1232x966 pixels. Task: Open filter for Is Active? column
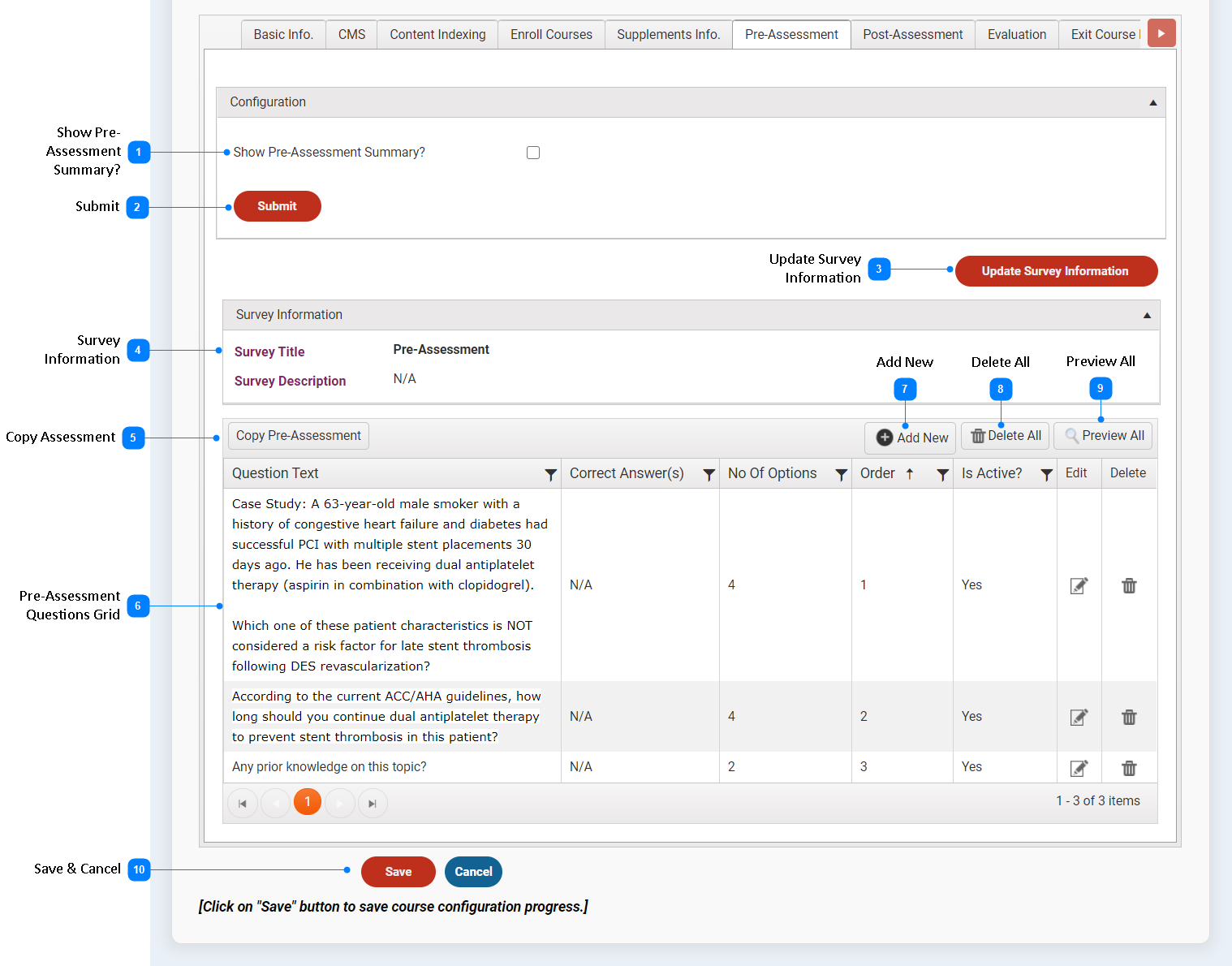tap(1046, 474)
